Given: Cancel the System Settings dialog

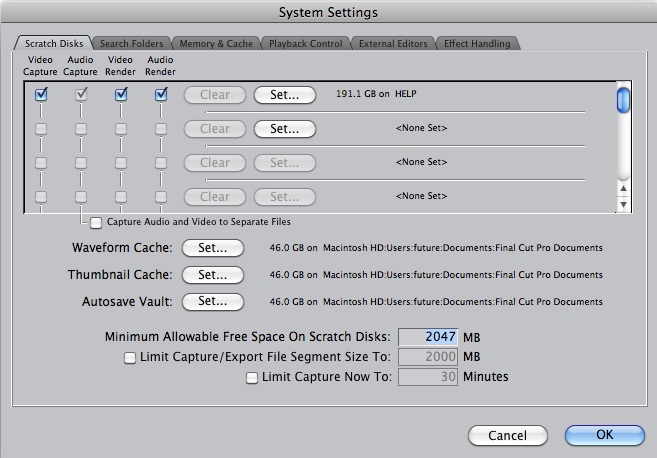Looking at the screenshot, I should tap(508, 435).
